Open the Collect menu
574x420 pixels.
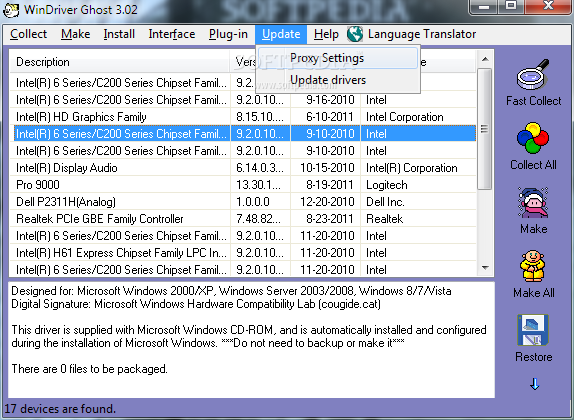pos(29,34)
